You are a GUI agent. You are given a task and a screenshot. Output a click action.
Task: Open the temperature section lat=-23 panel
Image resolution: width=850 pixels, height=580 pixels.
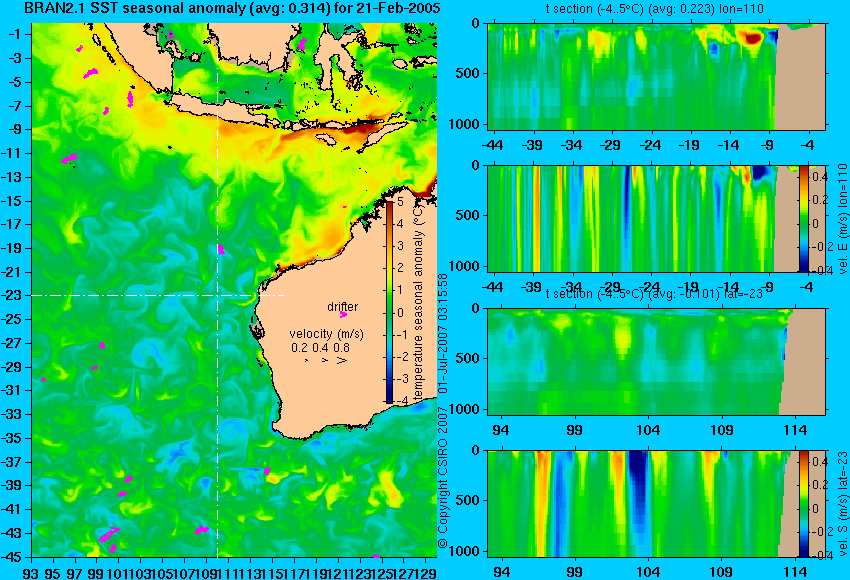pos(656,362)
